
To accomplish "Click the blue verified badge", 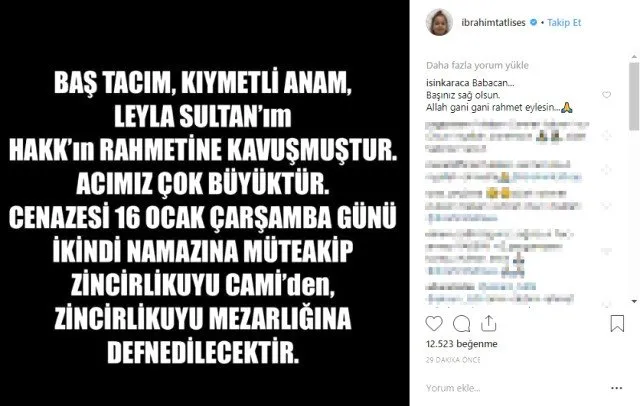I will pos(533,22).
